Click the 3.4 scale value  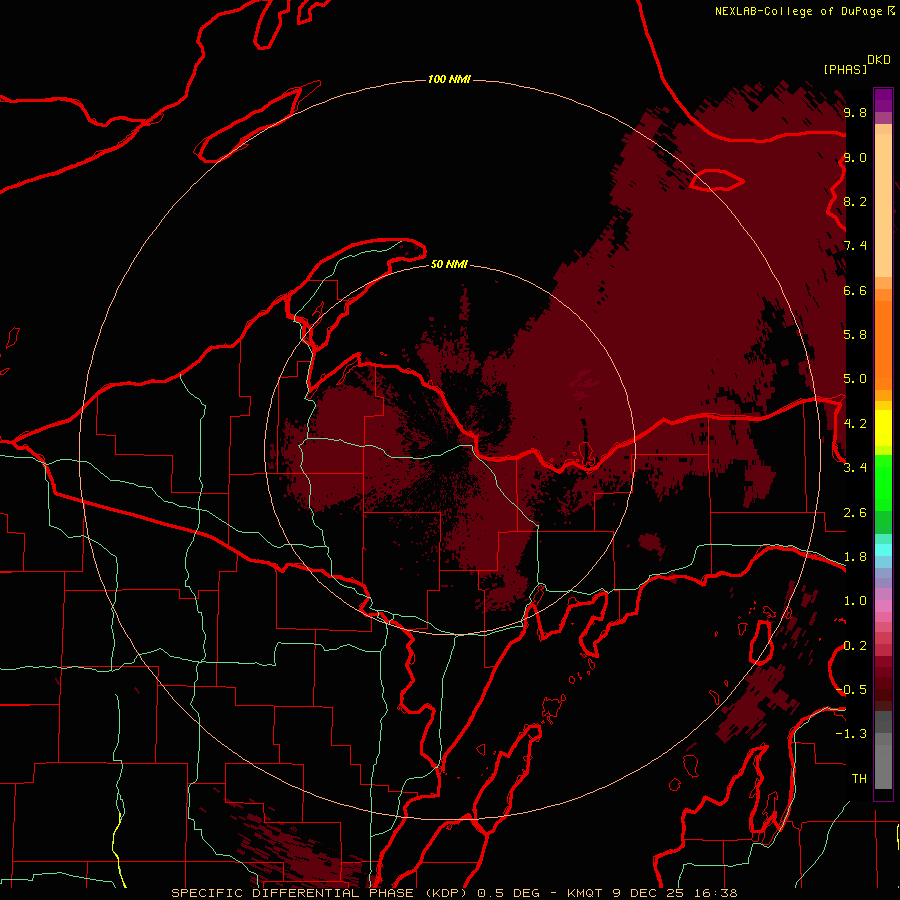coord(855,467)
